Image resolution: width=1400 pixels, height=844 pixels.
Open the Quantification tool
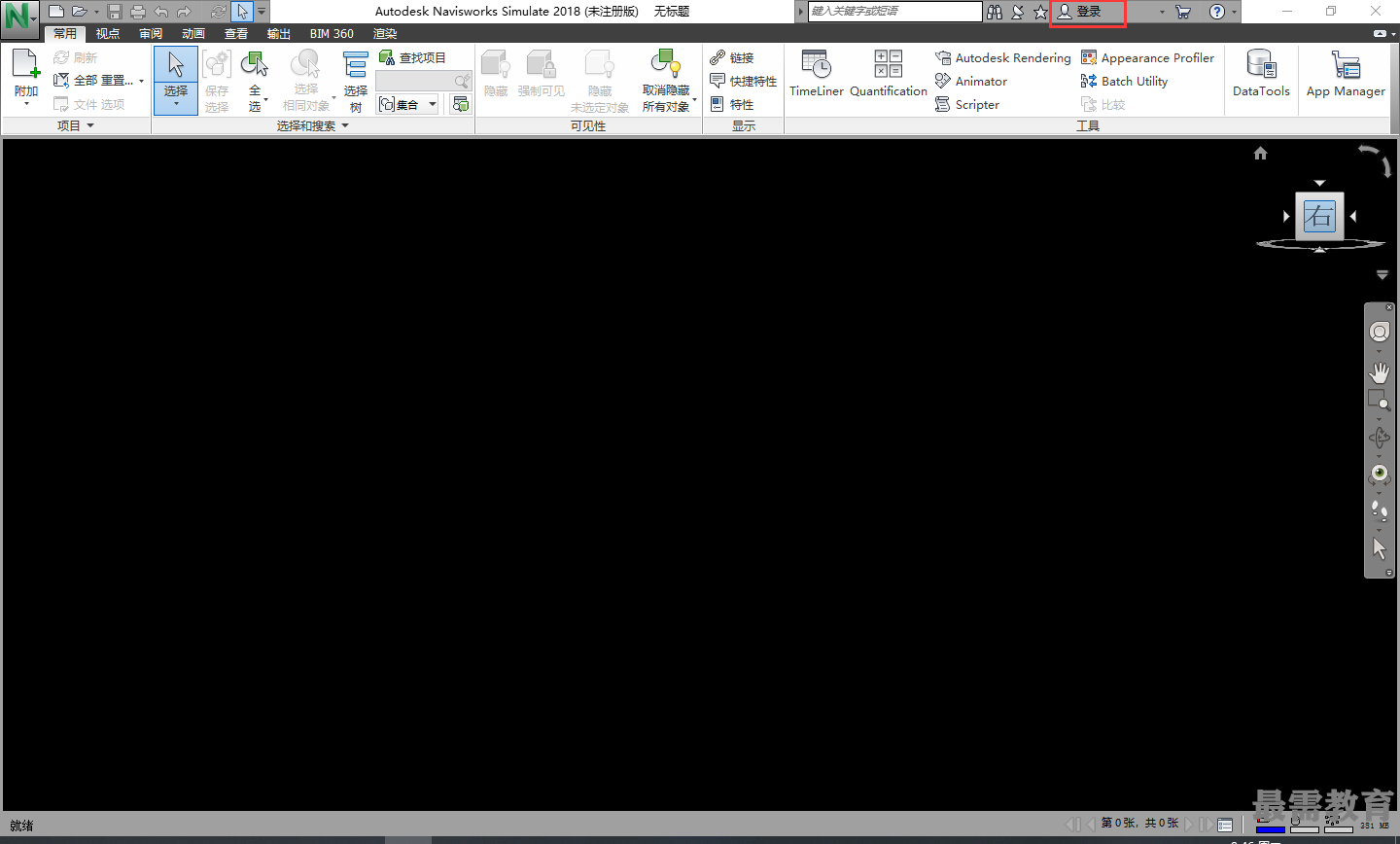click(x=889, y=74)
